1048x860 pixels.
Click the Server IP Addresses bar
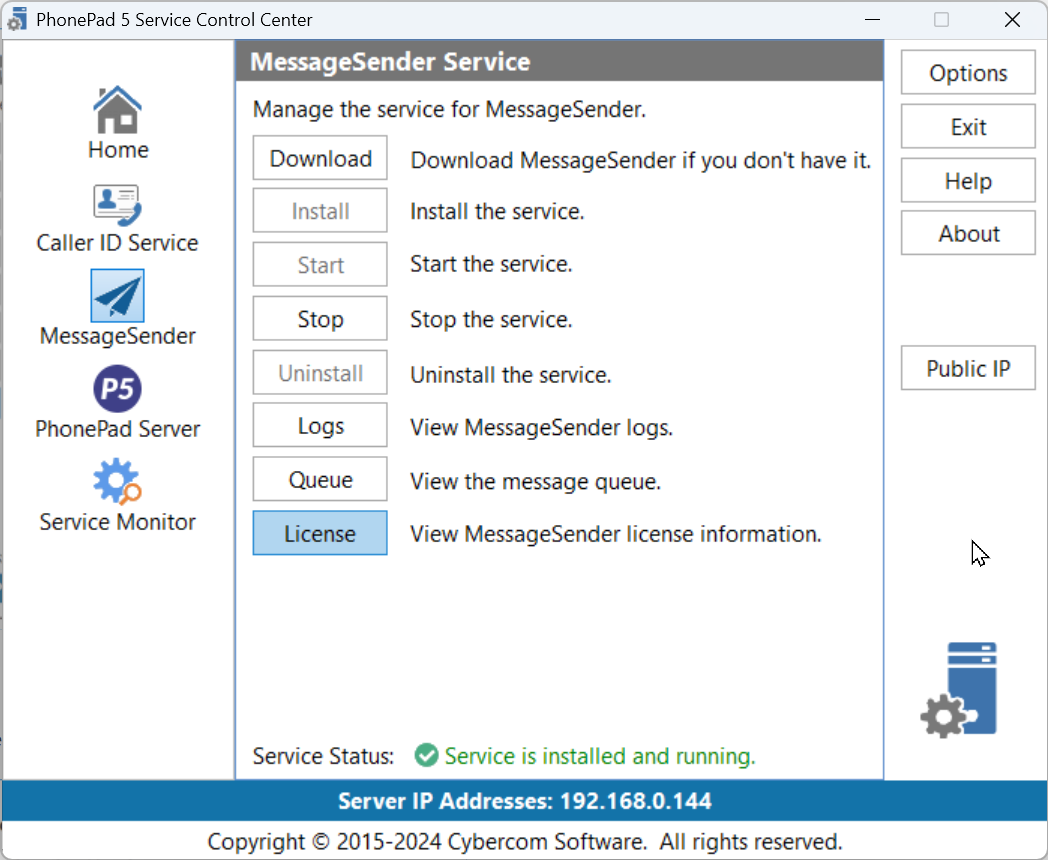524,801
